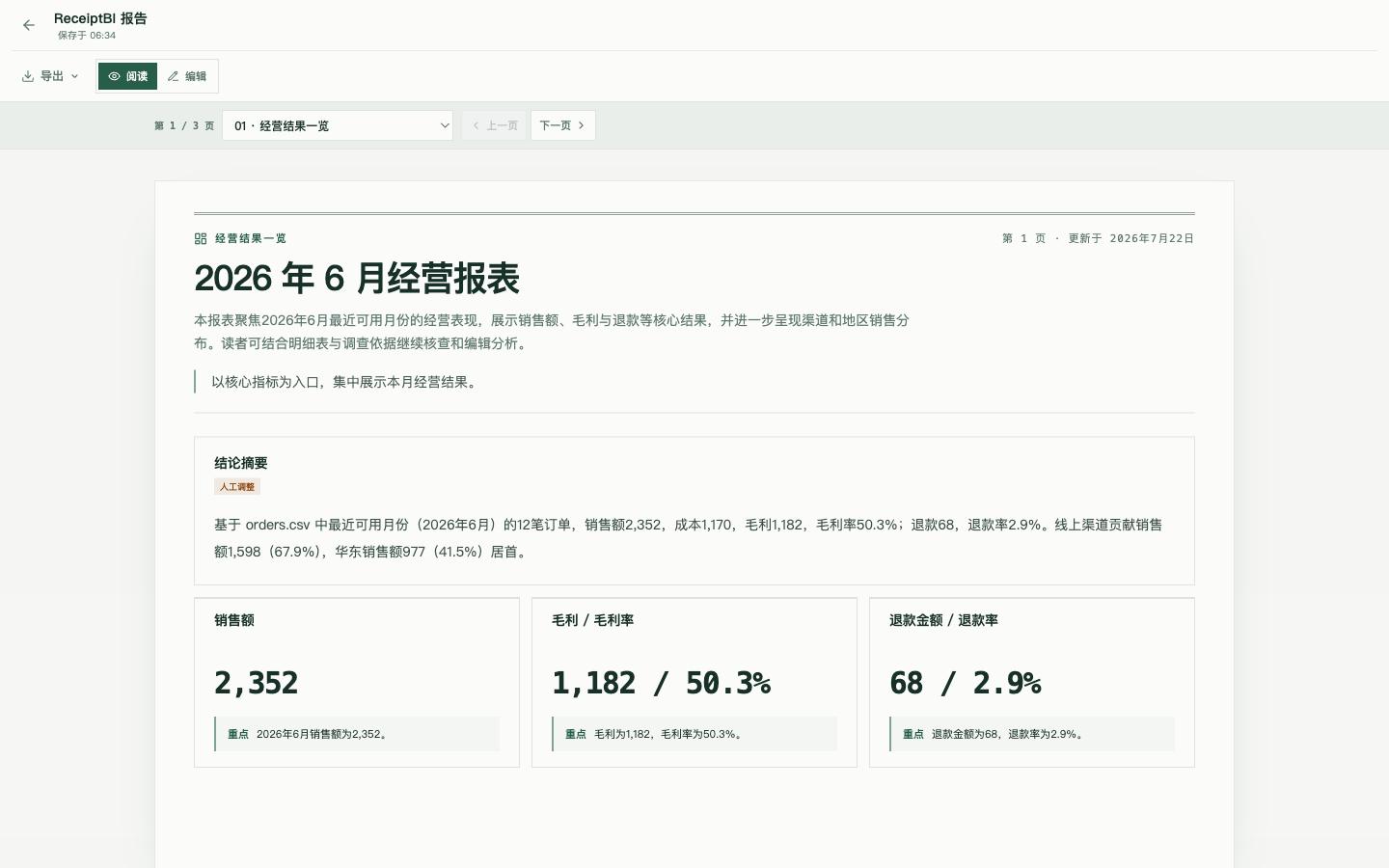Click the 保存于 06:34 status text
Viewport: 1389px width, 868px height.
pos(87,36)
